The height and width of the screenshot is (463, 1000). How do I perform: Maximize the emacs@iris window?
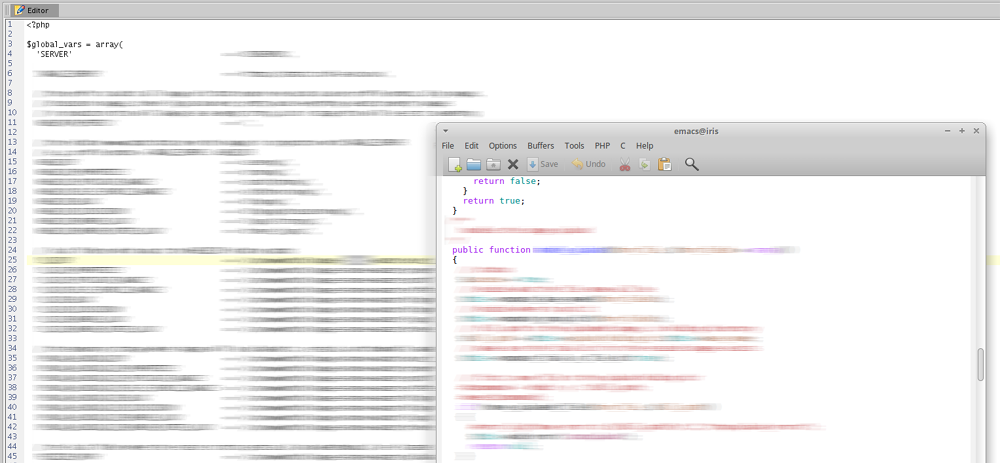(962, 131)
